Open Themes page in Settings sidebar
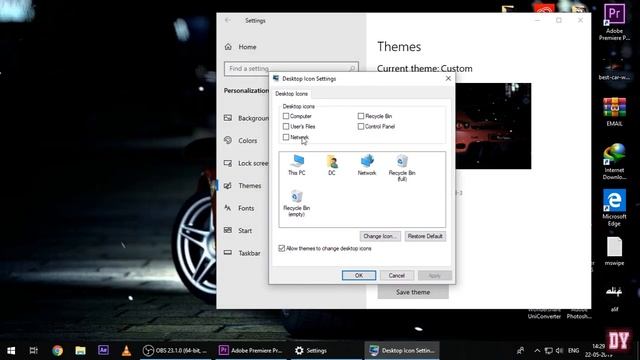The image size is (640, 360). (x=242, y=186)
